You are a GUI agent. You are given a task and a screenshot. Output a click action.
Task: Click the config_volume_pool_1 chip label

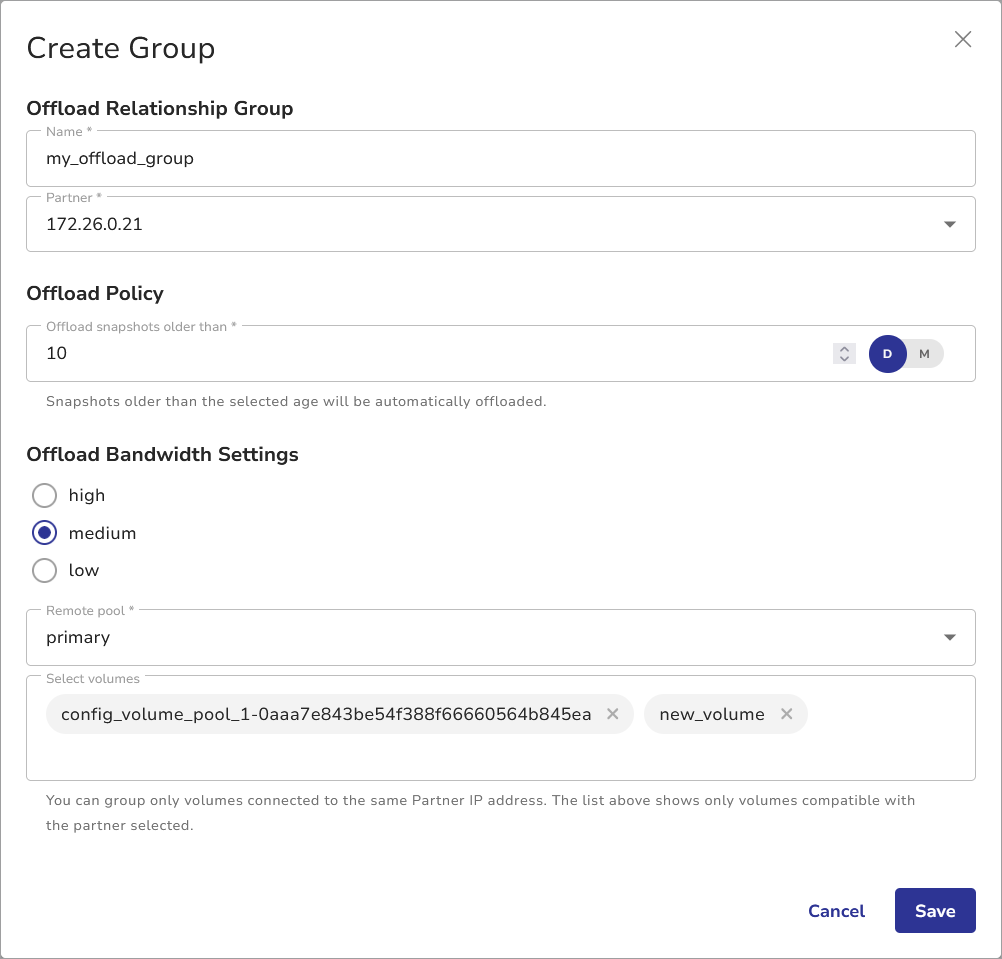point(325,714)
